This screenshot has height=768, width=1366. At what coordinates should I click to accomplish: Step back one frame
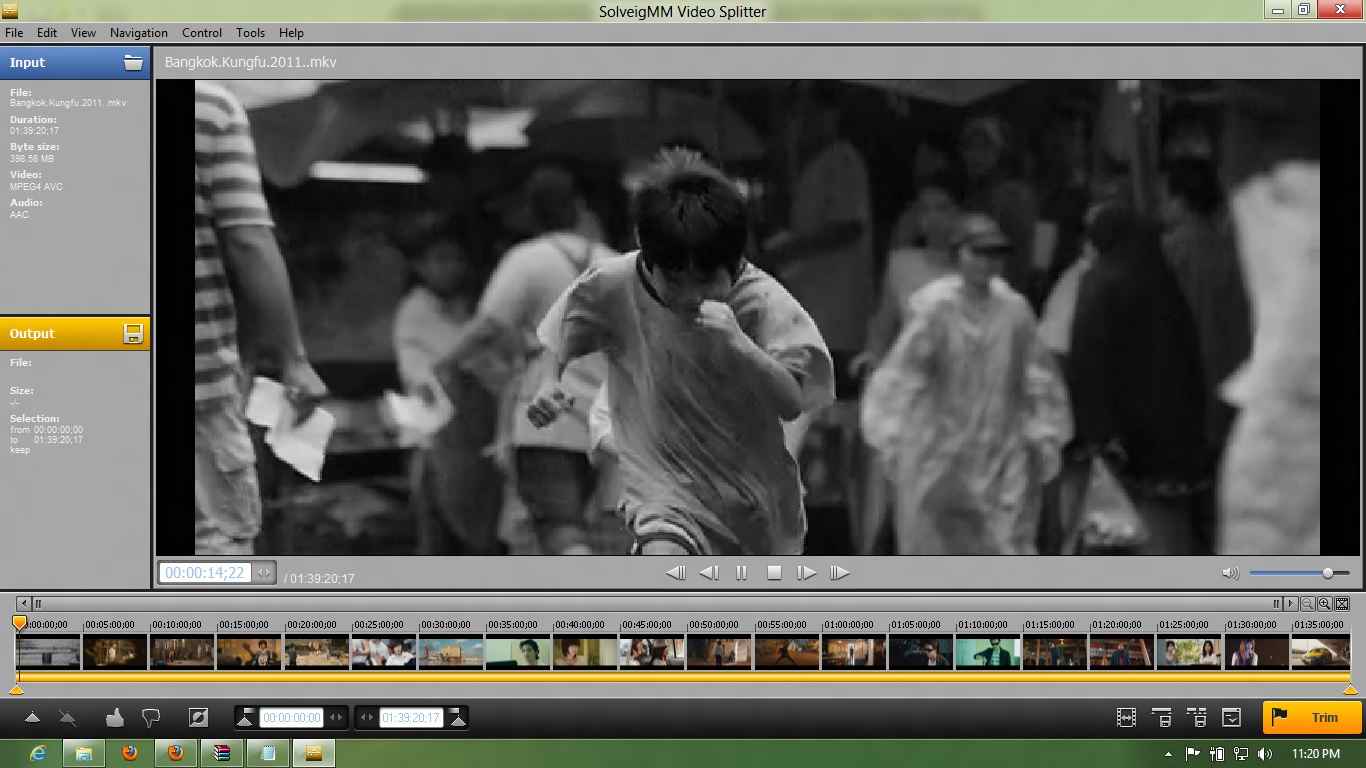tap(709, 573)
